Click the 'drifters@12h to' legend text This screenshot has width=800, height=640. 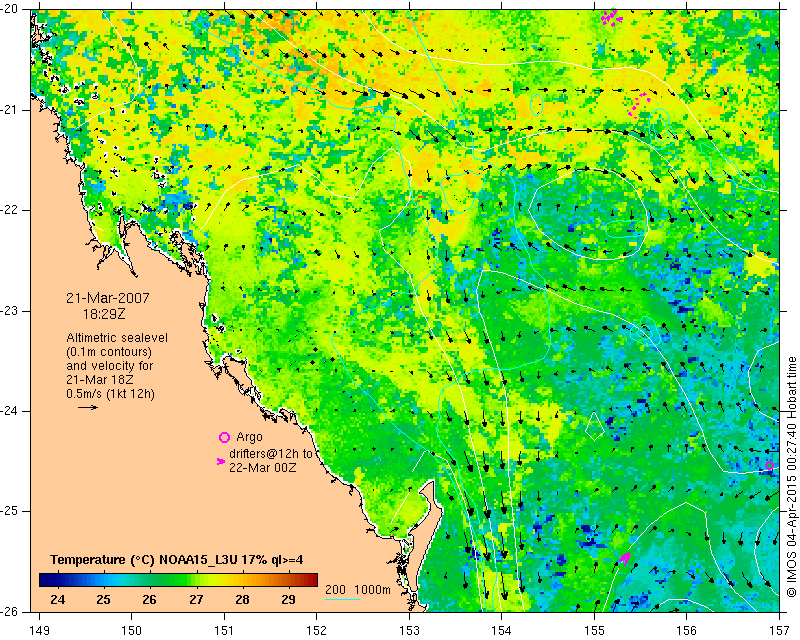[x=270, y=454]
